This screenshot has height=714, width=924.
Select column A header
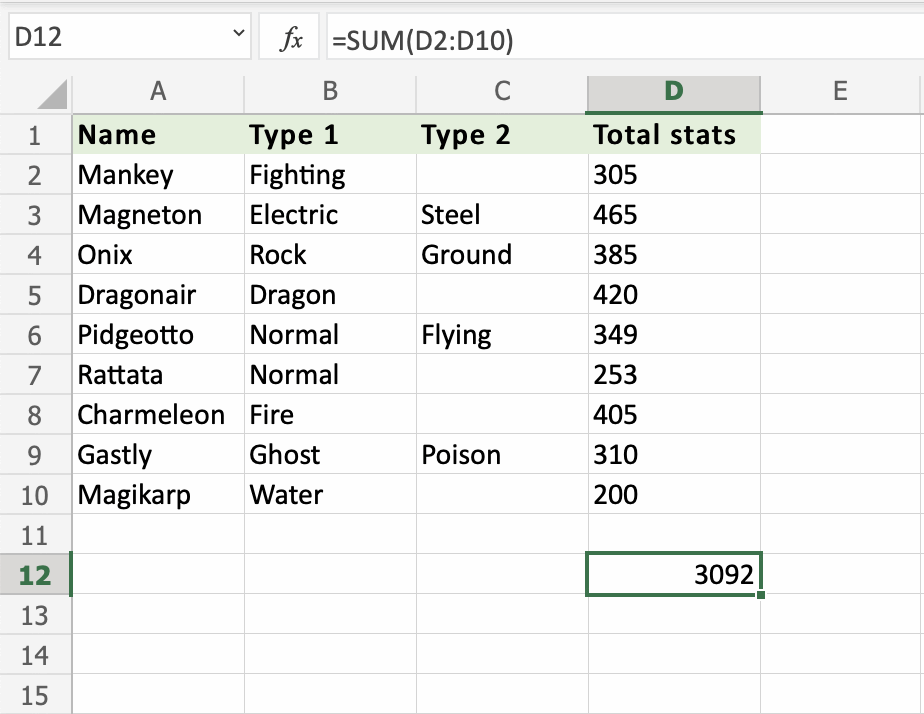(x=157, y=92)
